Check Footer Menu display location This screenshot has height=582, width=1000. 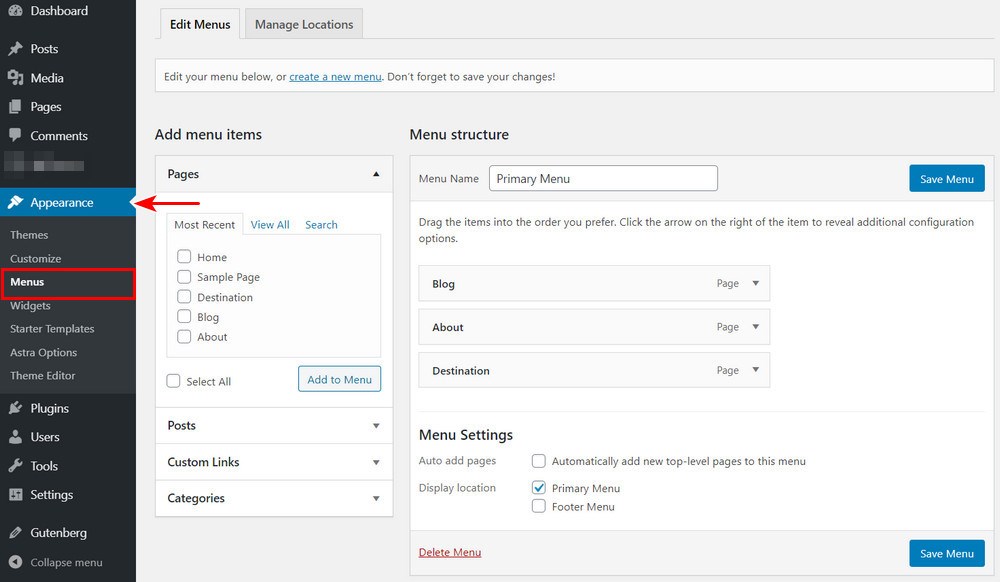pyautogui.click(x=538, y=506)
